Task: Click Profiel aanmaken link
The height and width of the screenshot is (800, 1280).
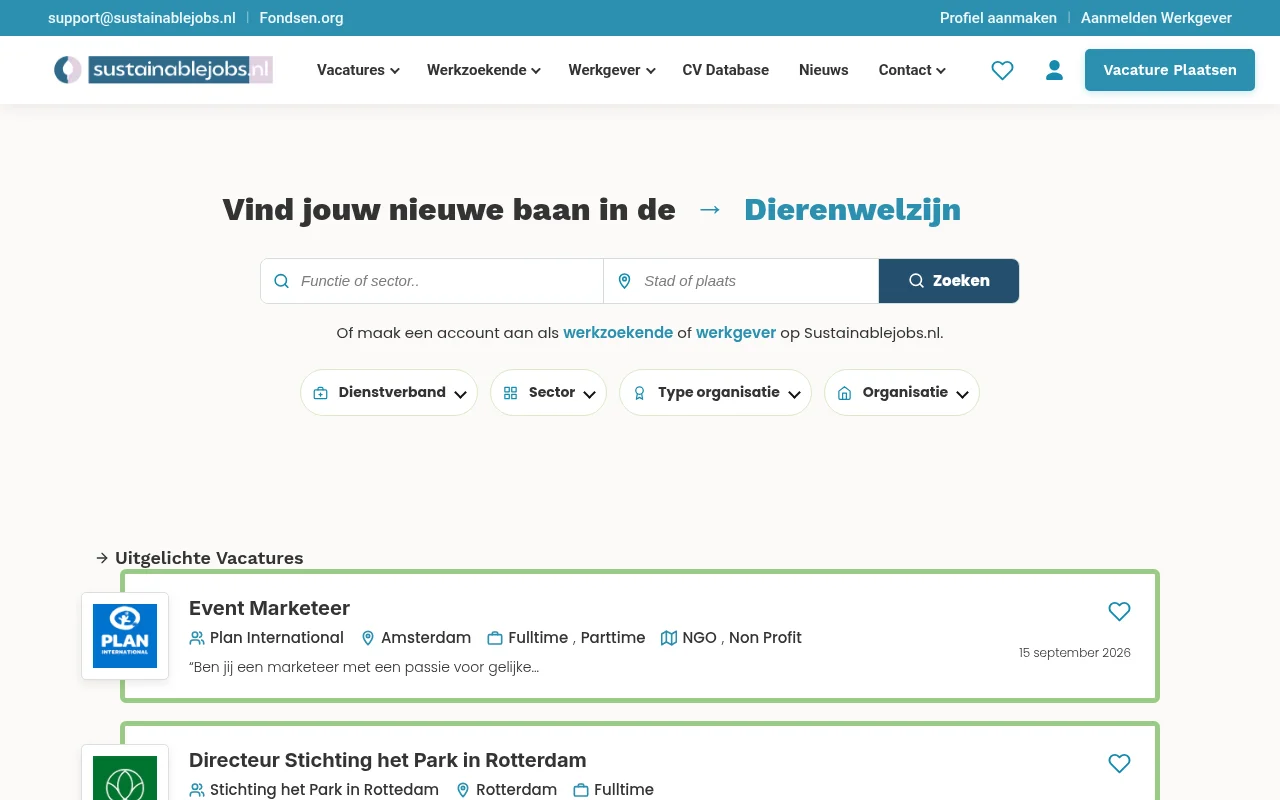Action: tap(998, 18)
